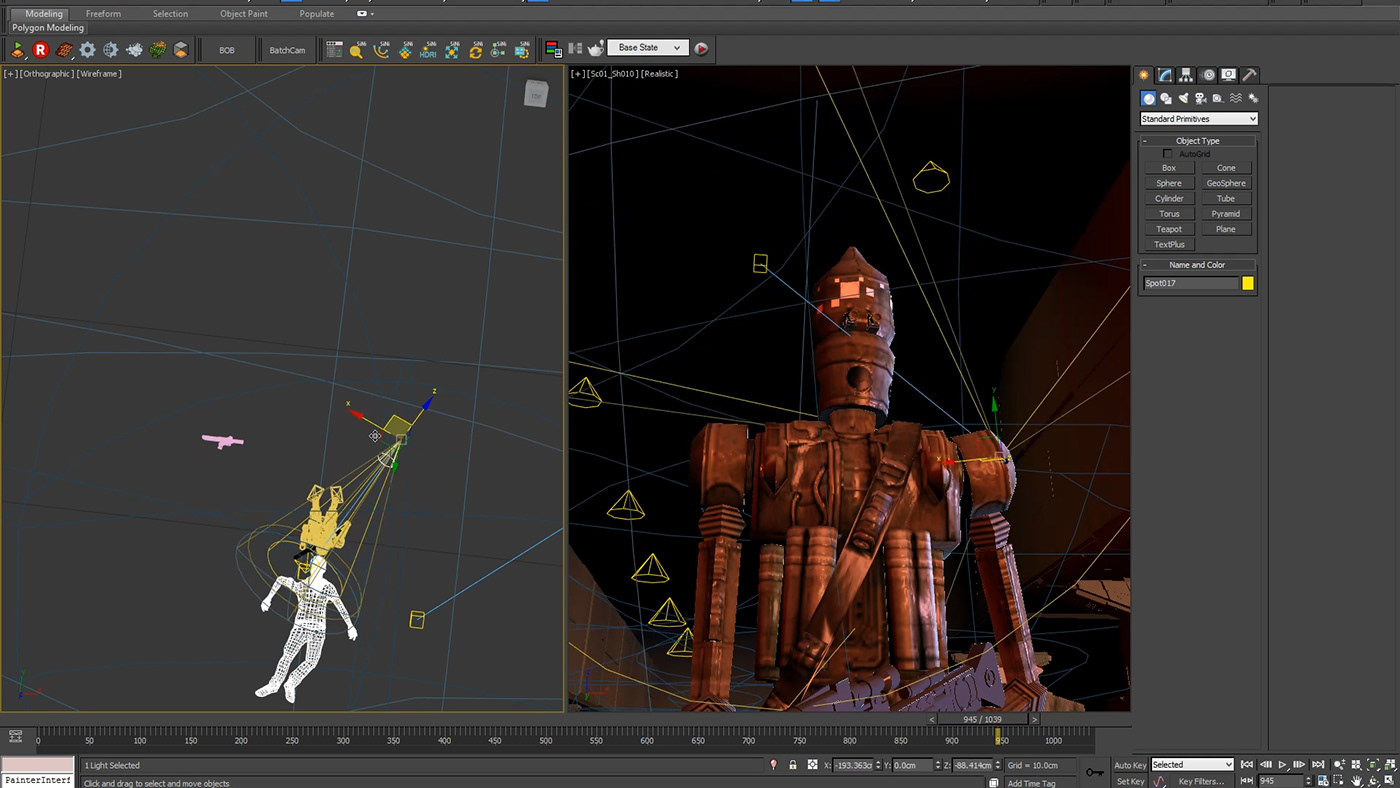The image size is (1400, 788).
Task: Click the HDRI SiNi tool icon
Action: [x=429, y=49]
